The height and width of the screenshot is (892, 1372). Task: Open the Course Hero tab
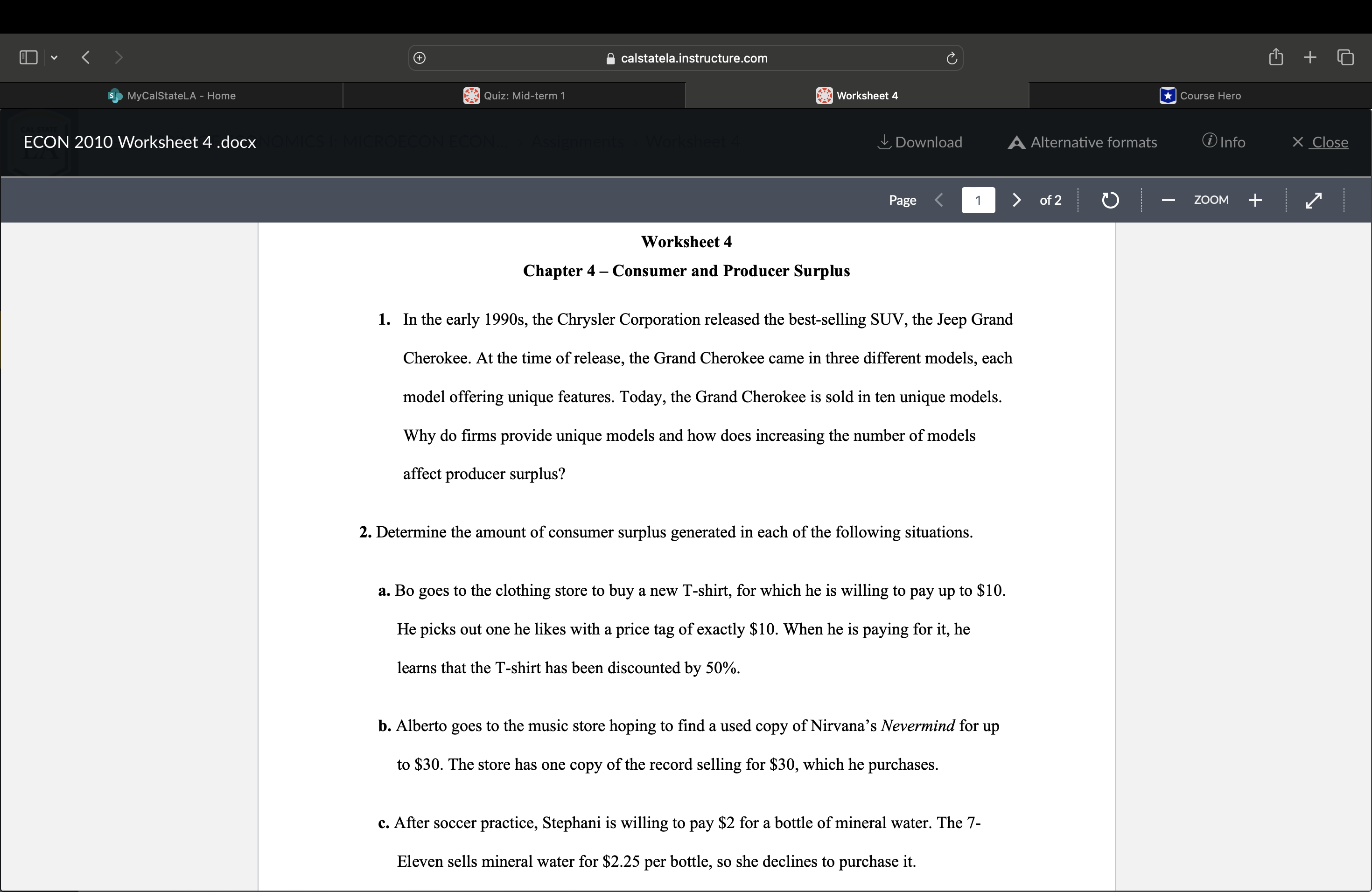coord(1201,96)
